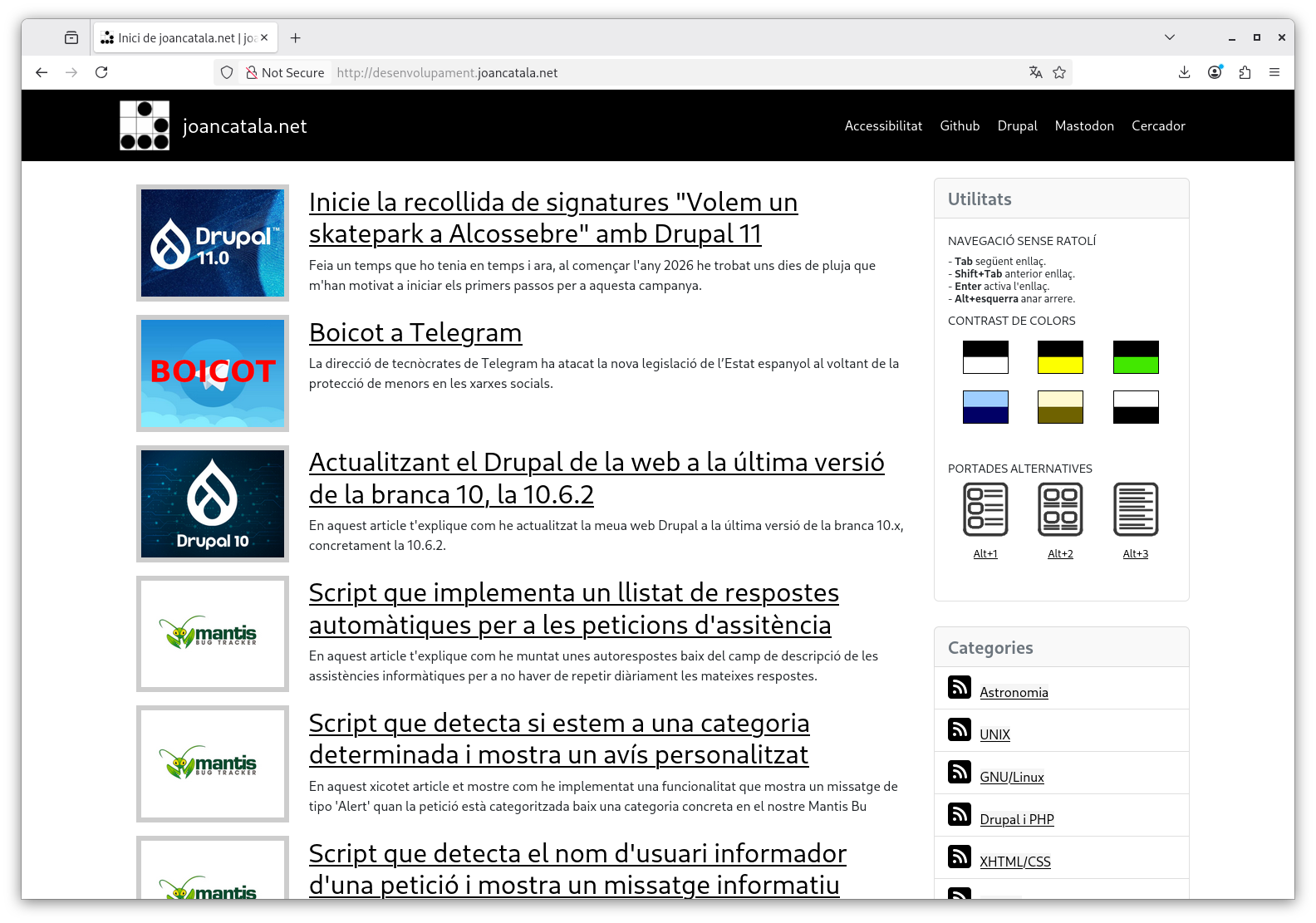Click the Alt+2 label link
1316x923 pixels.
1061,554
